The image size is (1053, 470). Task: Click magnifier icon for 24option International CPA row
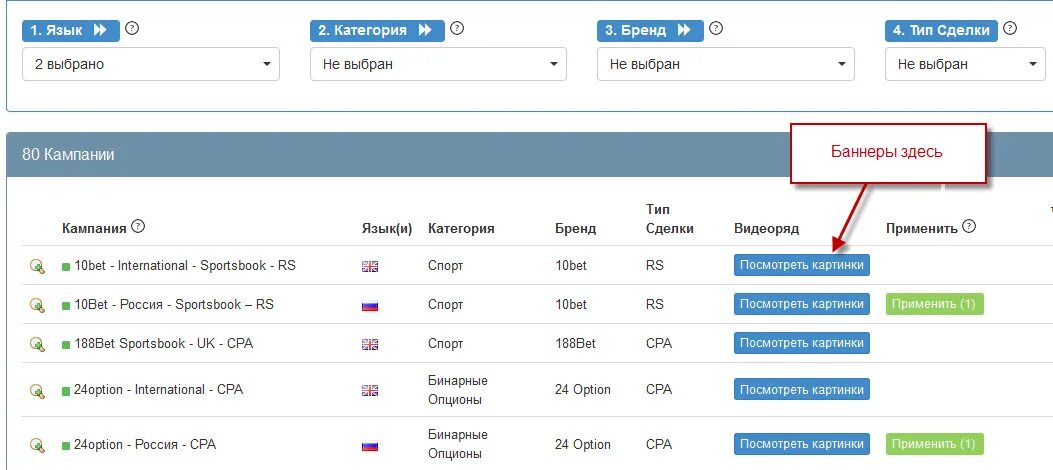tap(37, 390)
